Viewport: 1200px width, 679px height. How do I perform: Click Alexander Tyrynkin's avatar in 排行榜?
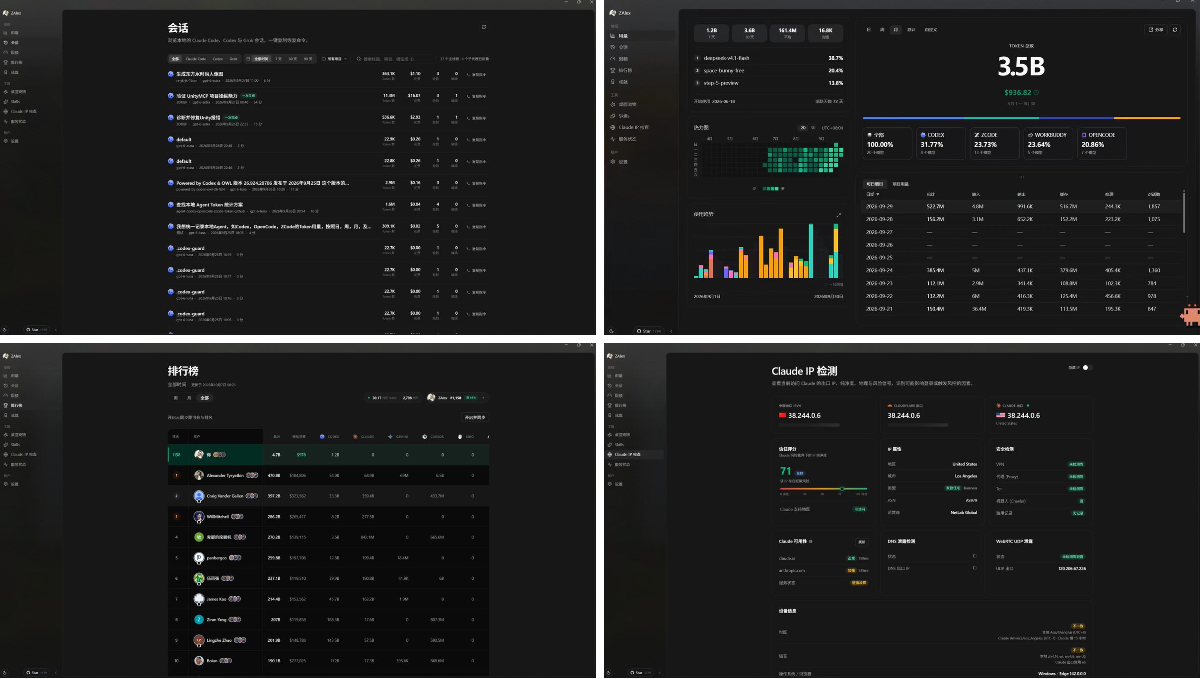tap(198, 475)
